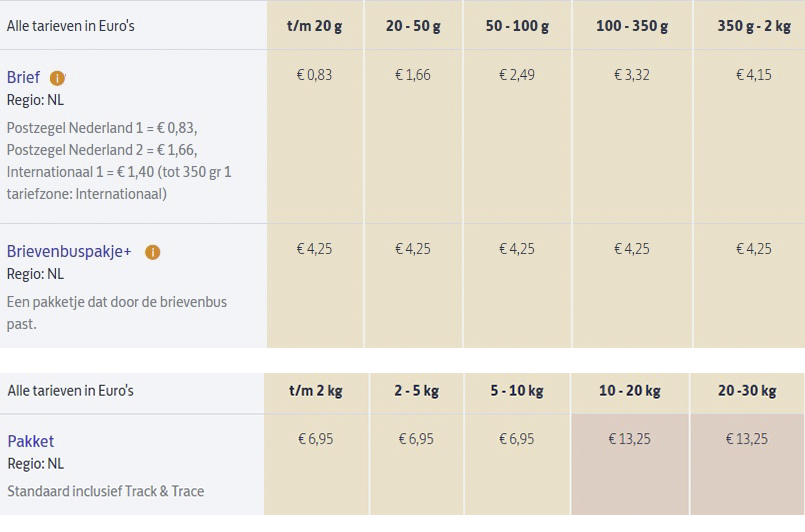Open the Pakket product link
This screenshot has width=805, height=532.
pyautogui.click(x=30, y=441)
